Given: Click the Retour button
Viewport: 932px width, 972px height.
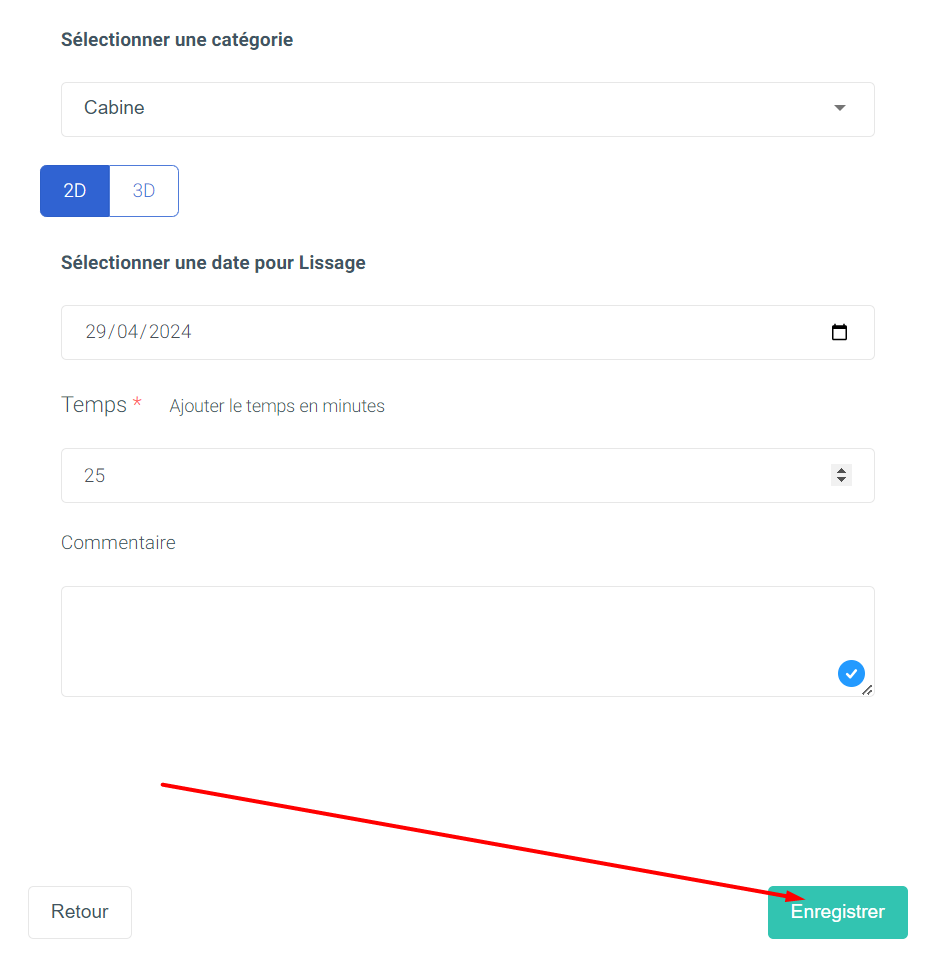Looking at the screenshot, I should point(79,912).
